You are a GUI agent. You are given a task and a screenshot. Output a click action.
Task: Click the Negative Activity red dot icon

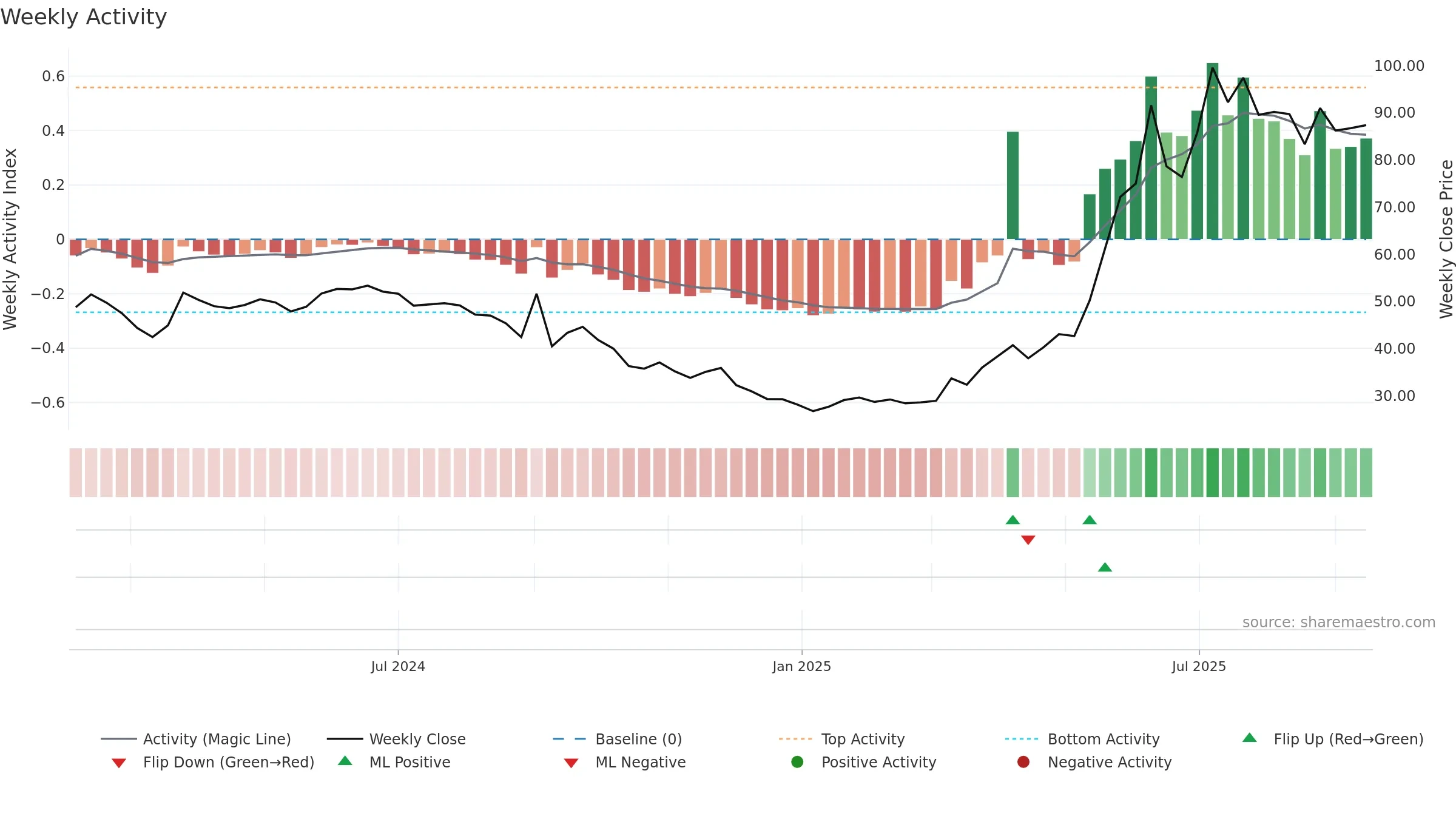click(x=1023, y=762)
